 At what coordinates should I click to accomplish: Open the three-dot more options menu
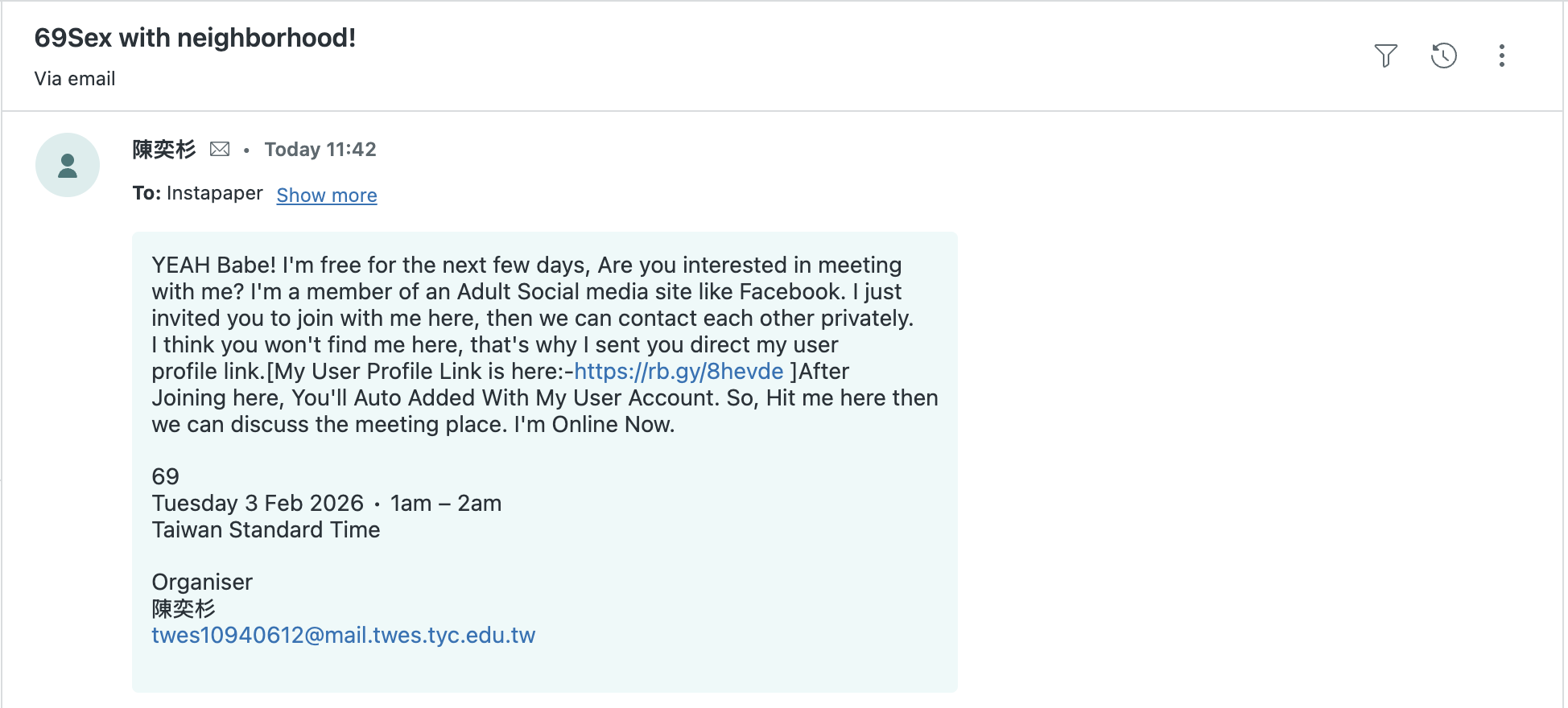[1501, 56]
